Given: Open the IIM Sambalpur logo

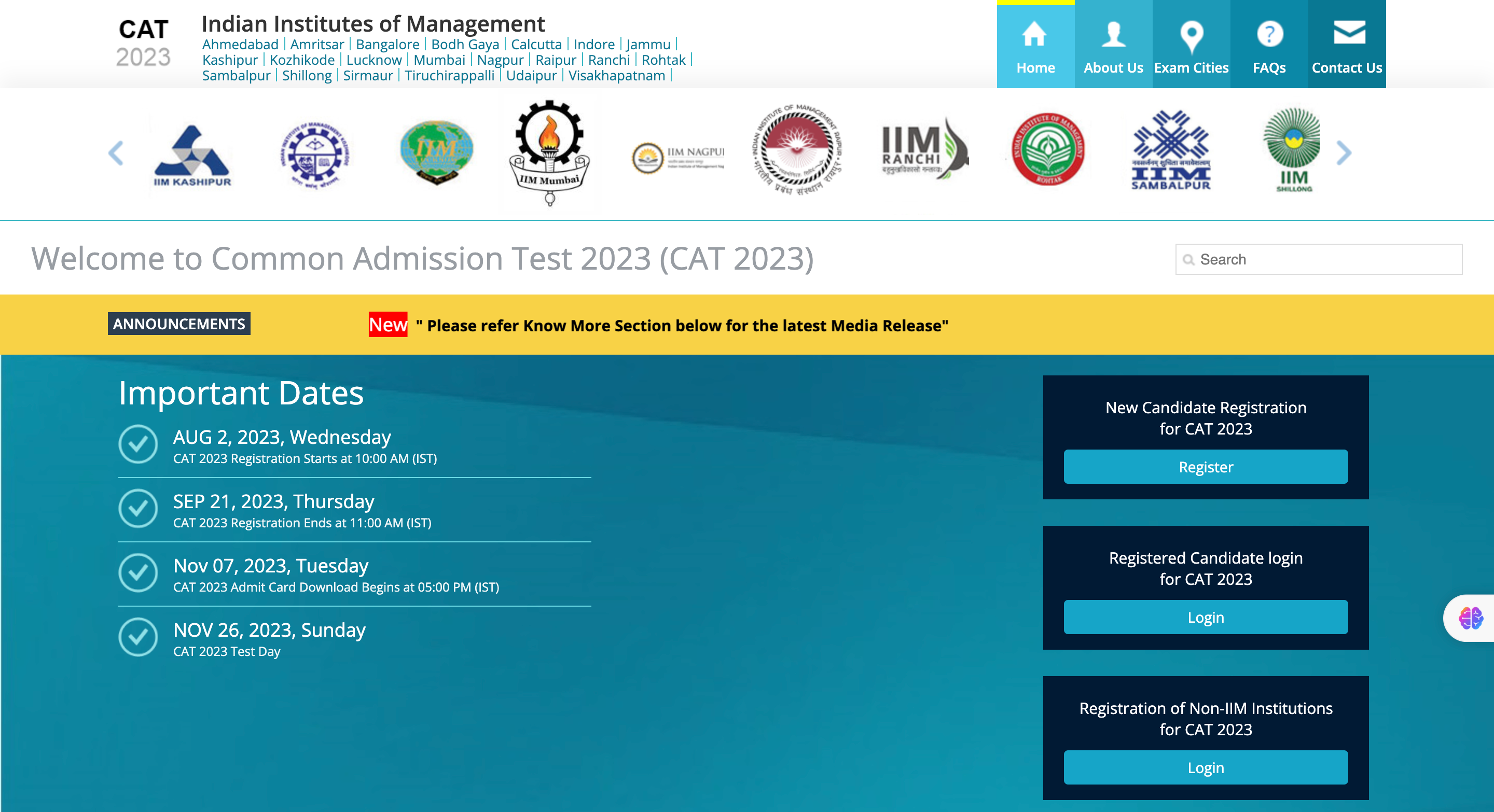Looking at the screenshot, I should pos(1171,151).
